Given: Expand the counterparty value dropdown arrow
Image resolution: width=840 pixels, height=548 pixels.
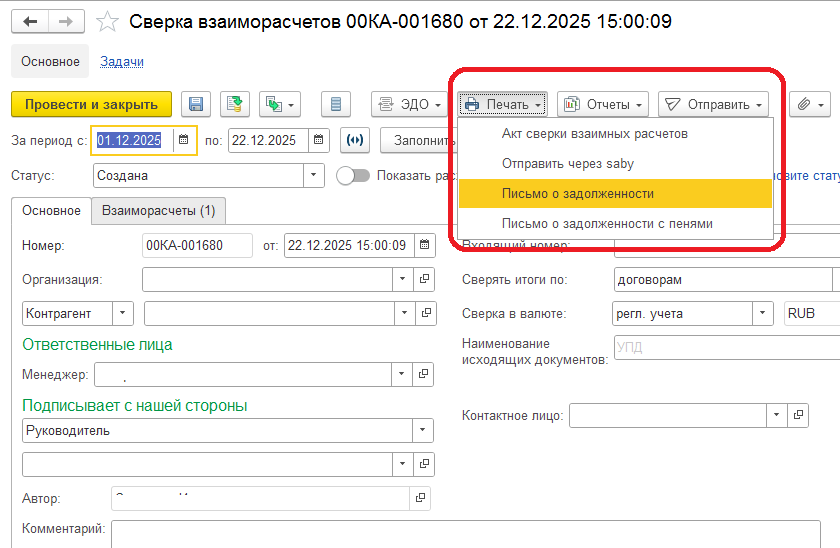Looking at the screenshot, I should (x=405, y=313).
